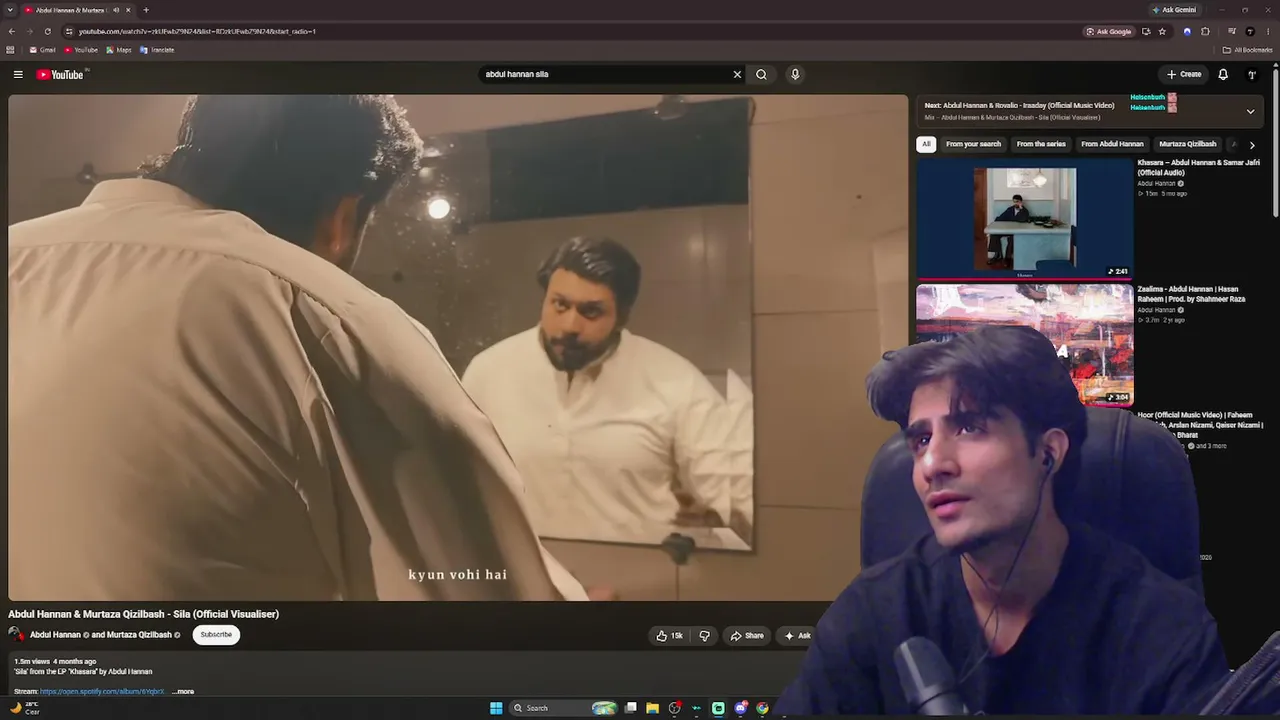Share the Sila video
The height and width of the screenshot is (720, 1280).
747,636
